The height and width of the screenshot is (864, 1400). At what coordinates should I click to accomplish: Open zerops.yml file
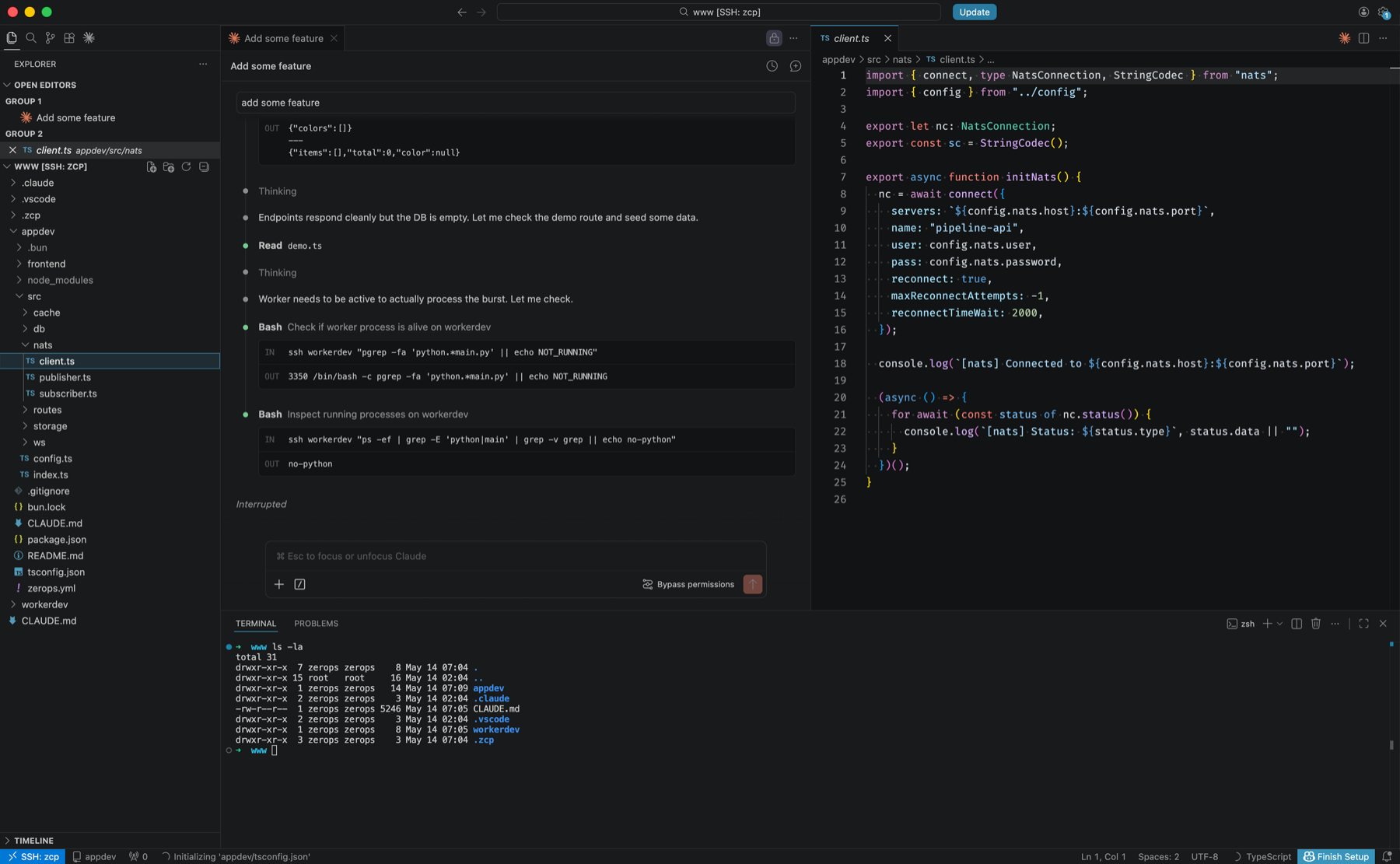pos(51,588)
